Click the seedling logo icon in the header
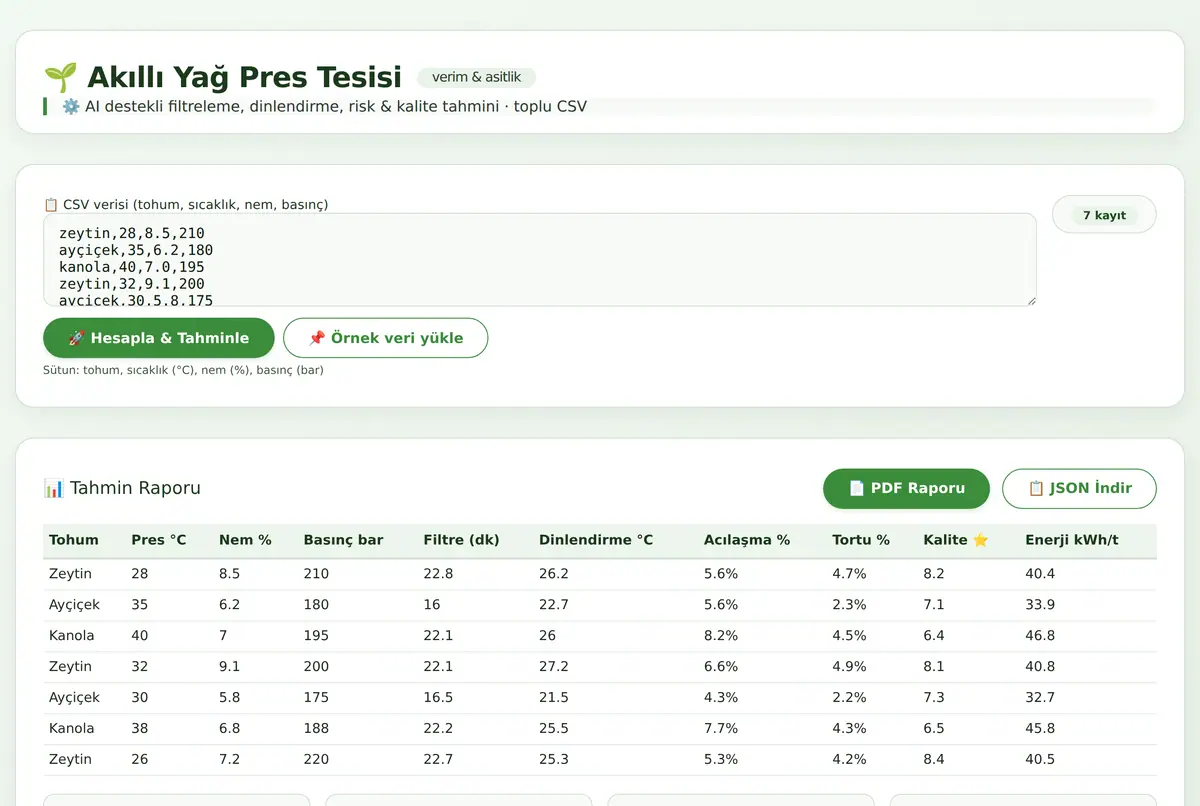1200x806 pixels. pos(60,77)
